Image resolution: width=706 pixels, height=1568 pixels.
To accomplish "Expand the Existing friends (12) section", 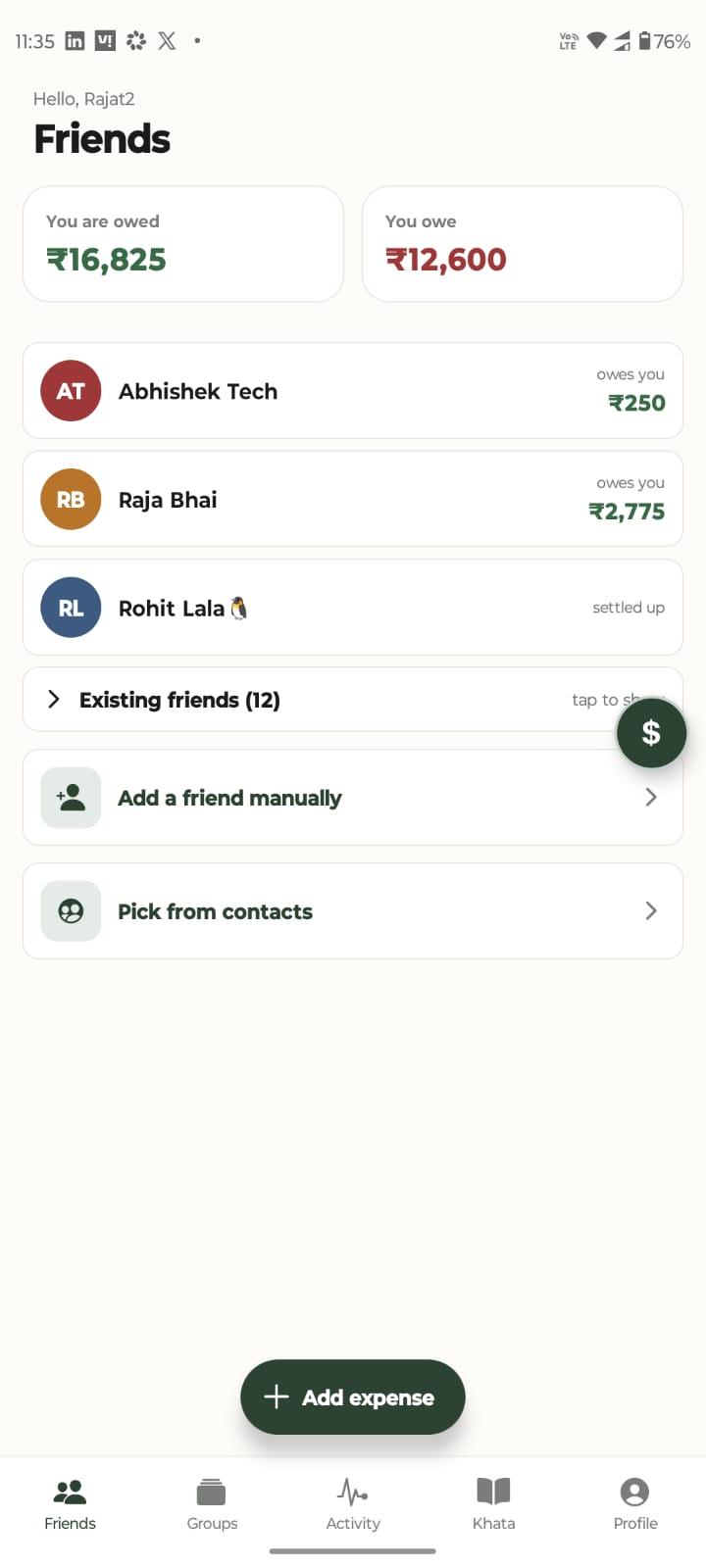I will click(353, 700).
